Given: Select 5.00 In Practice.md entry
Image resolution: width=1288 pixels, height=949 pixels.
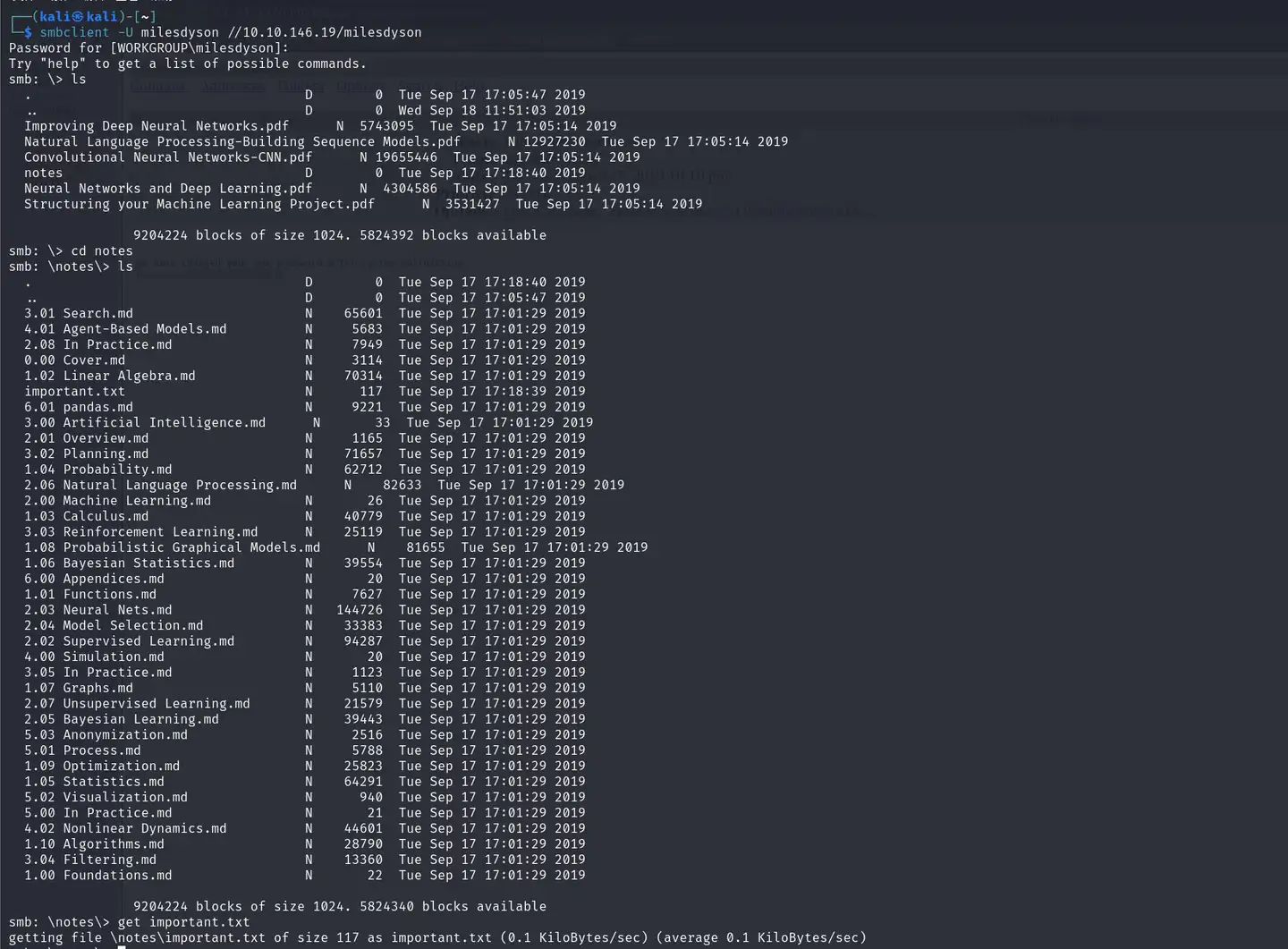Looking at the screenshot, I should click(98, 813).
